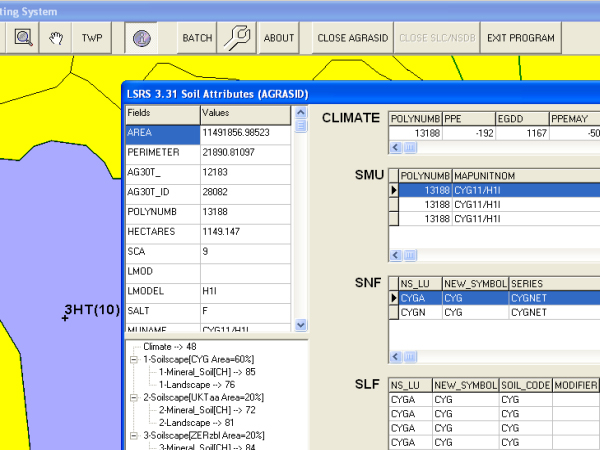Viewport: 600px width, 450px height.
Task: Select the AREA field row
Action: (x=208, y=135)
